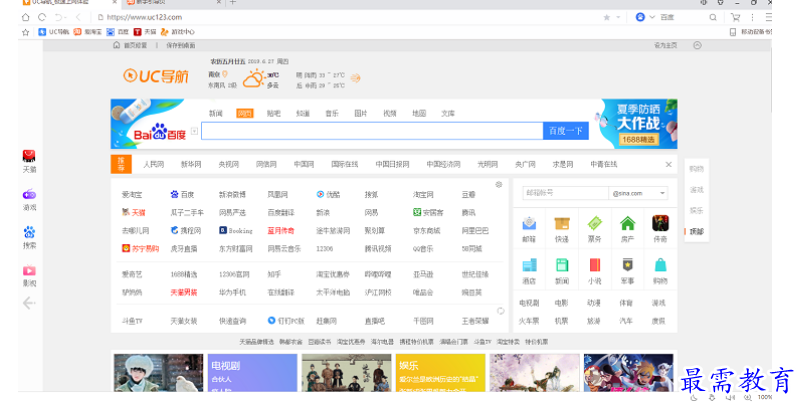Bookmark this page via address bar star
Viewport: 802px width, 412px height.
pyautogui.click(x=607, y=17)
